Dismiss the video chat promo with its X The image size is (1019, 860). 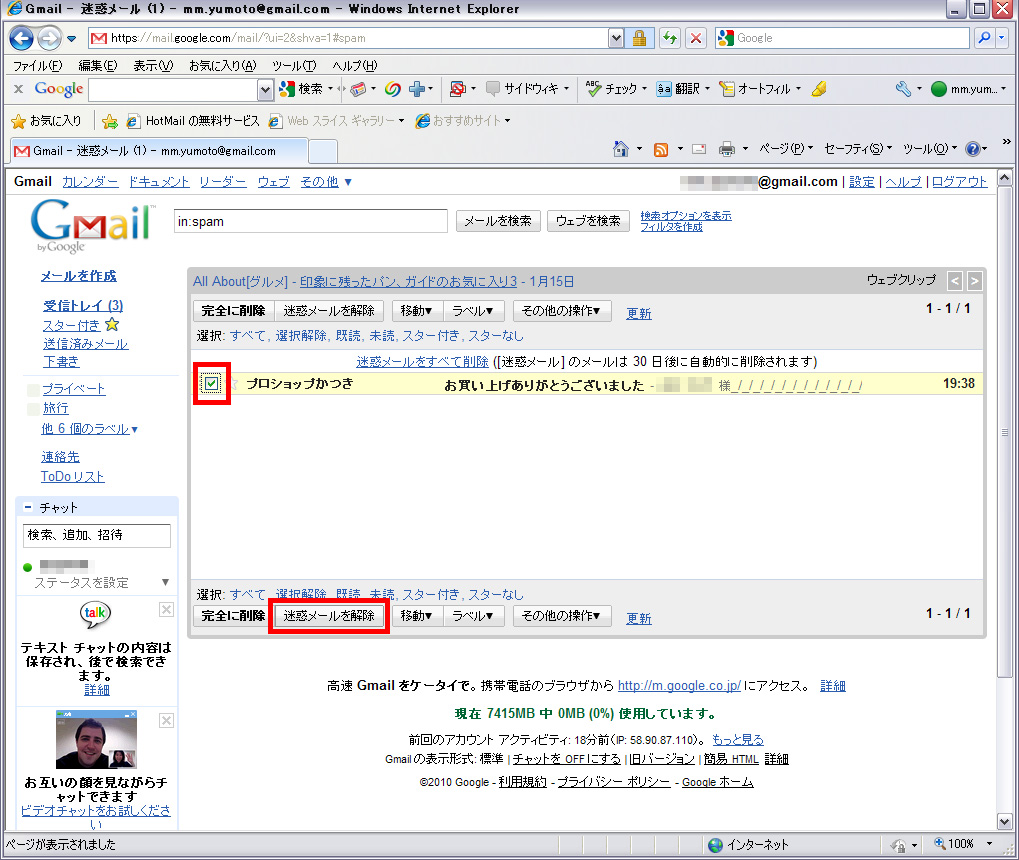[166, 720]
